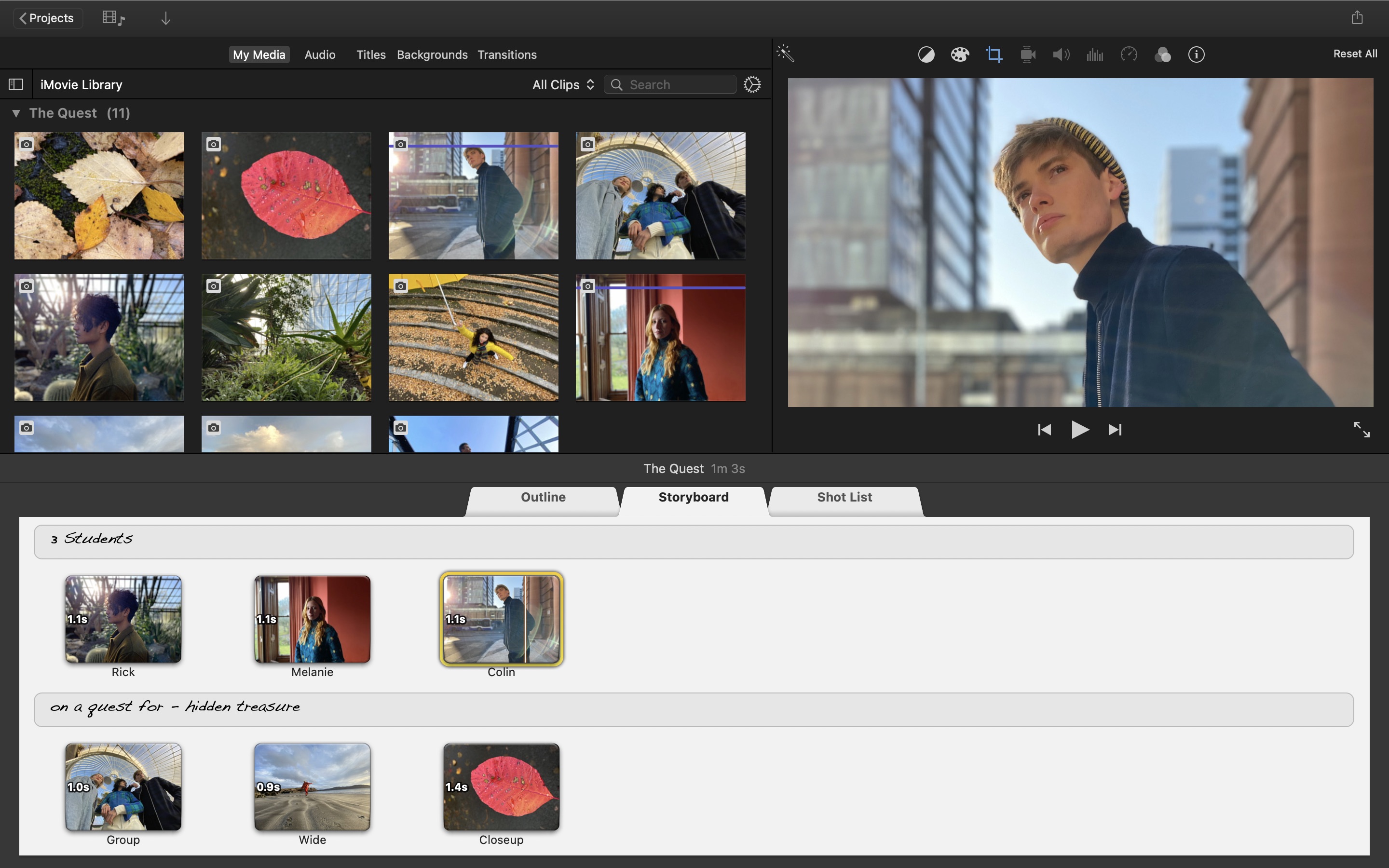Click the crop/trim tool icon
This screenshot has width=1389, height=868.
[x=992, y=54]
